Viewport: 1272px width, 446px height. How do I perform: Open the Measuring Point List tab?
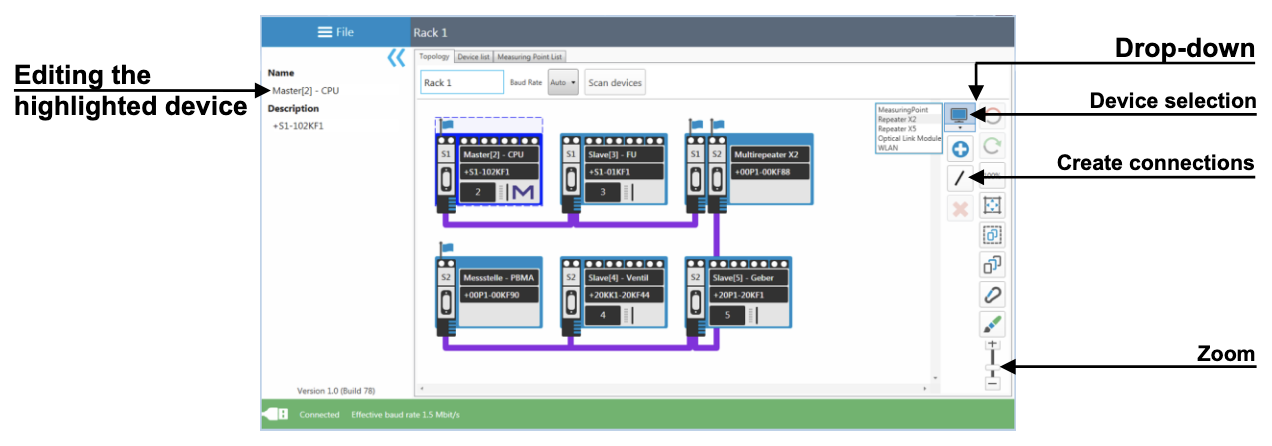529,57
